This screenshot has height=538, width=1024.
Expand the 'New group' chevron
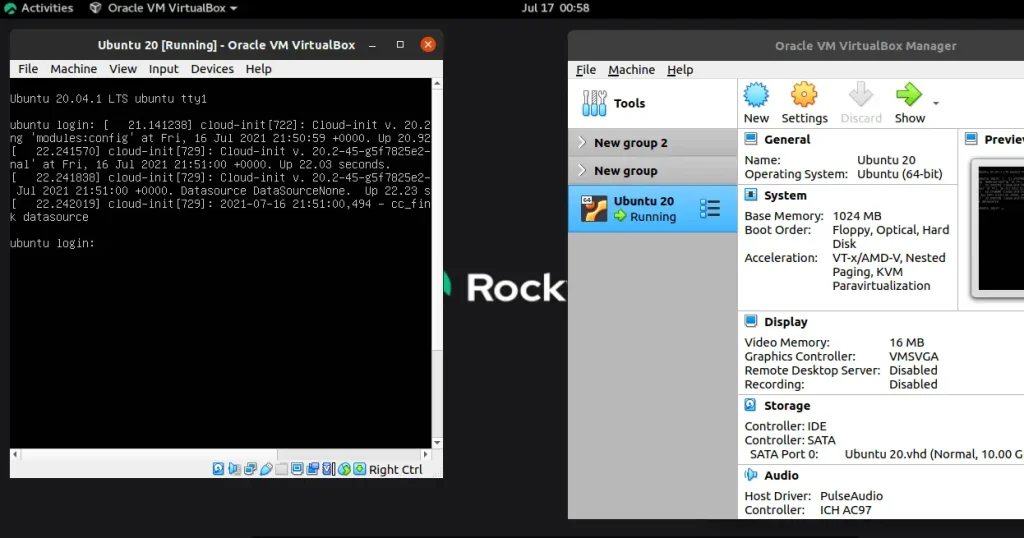tap(582, 170)
